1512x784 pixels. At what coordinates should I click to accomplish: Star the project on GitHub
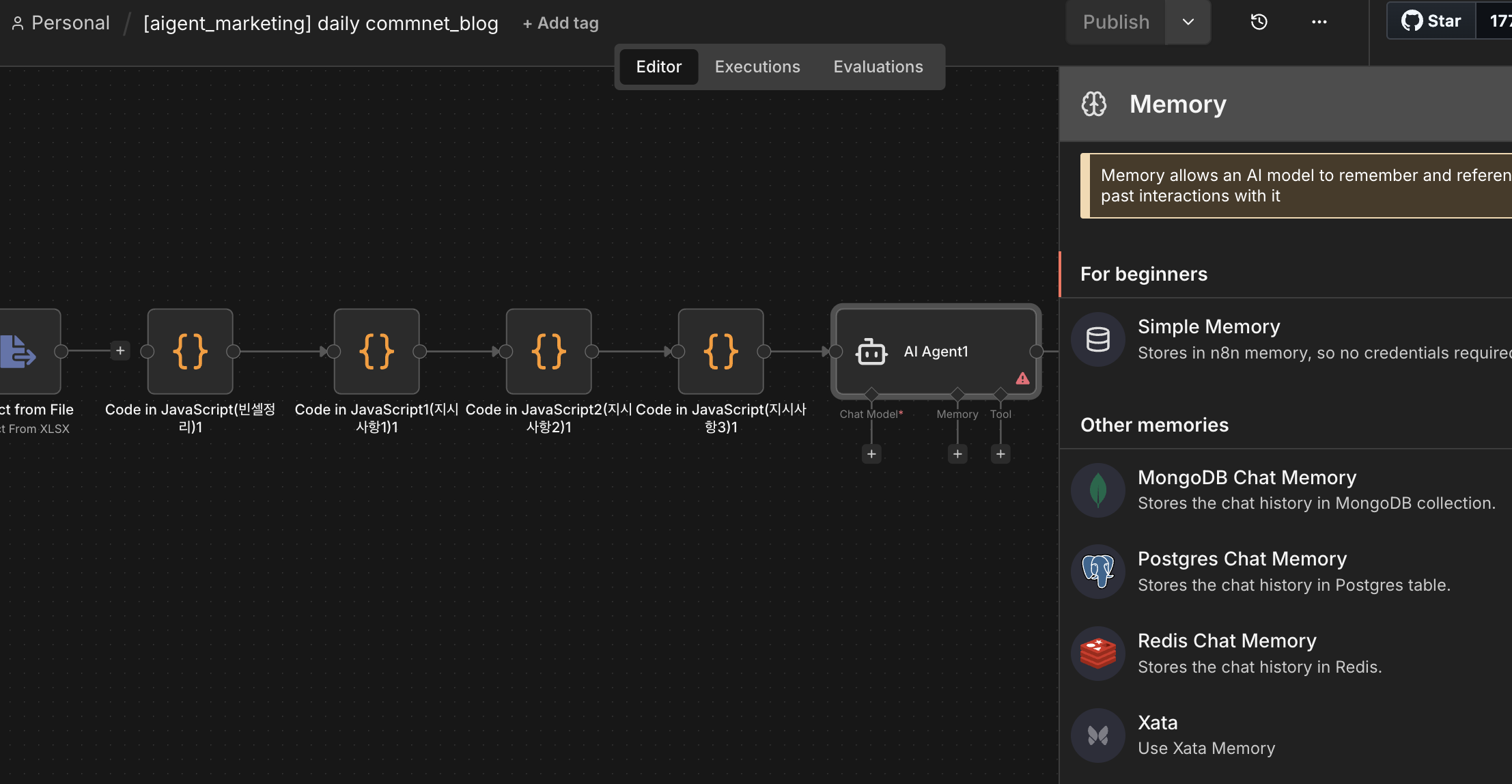[1431, 21]
